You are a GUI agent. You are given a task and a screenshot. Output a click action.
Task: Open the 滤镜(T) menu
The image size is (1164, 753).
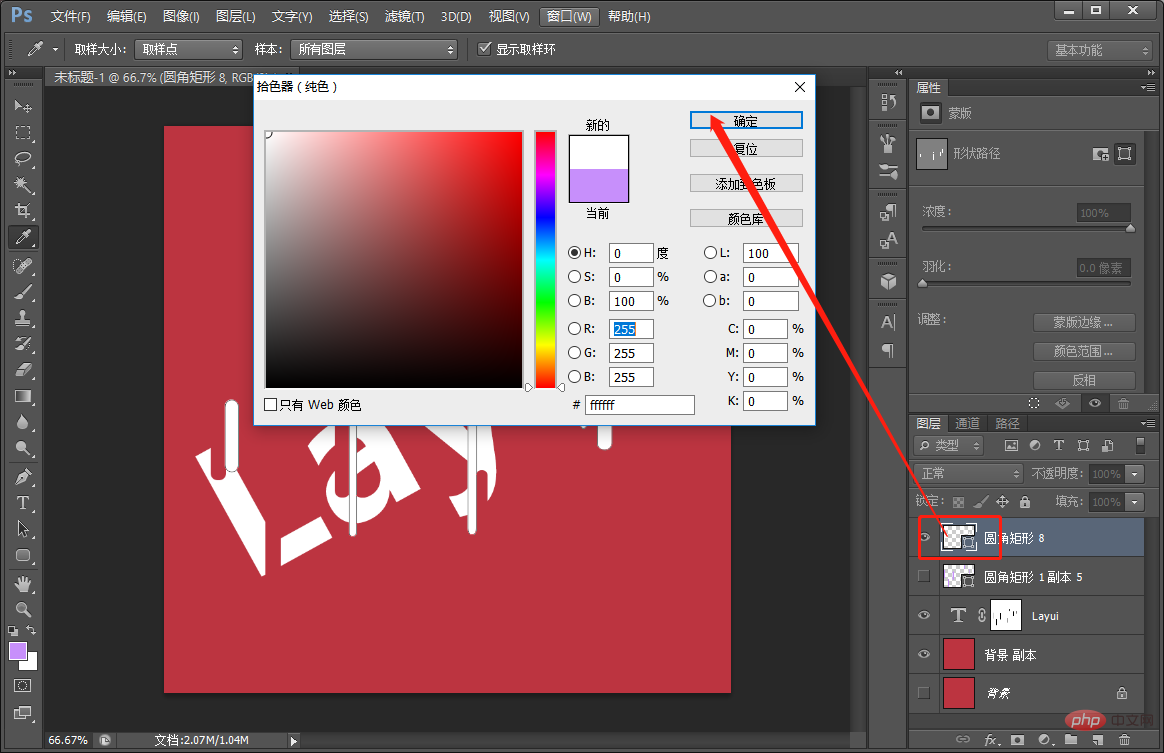pyautogui.click(x=405, y=16)
